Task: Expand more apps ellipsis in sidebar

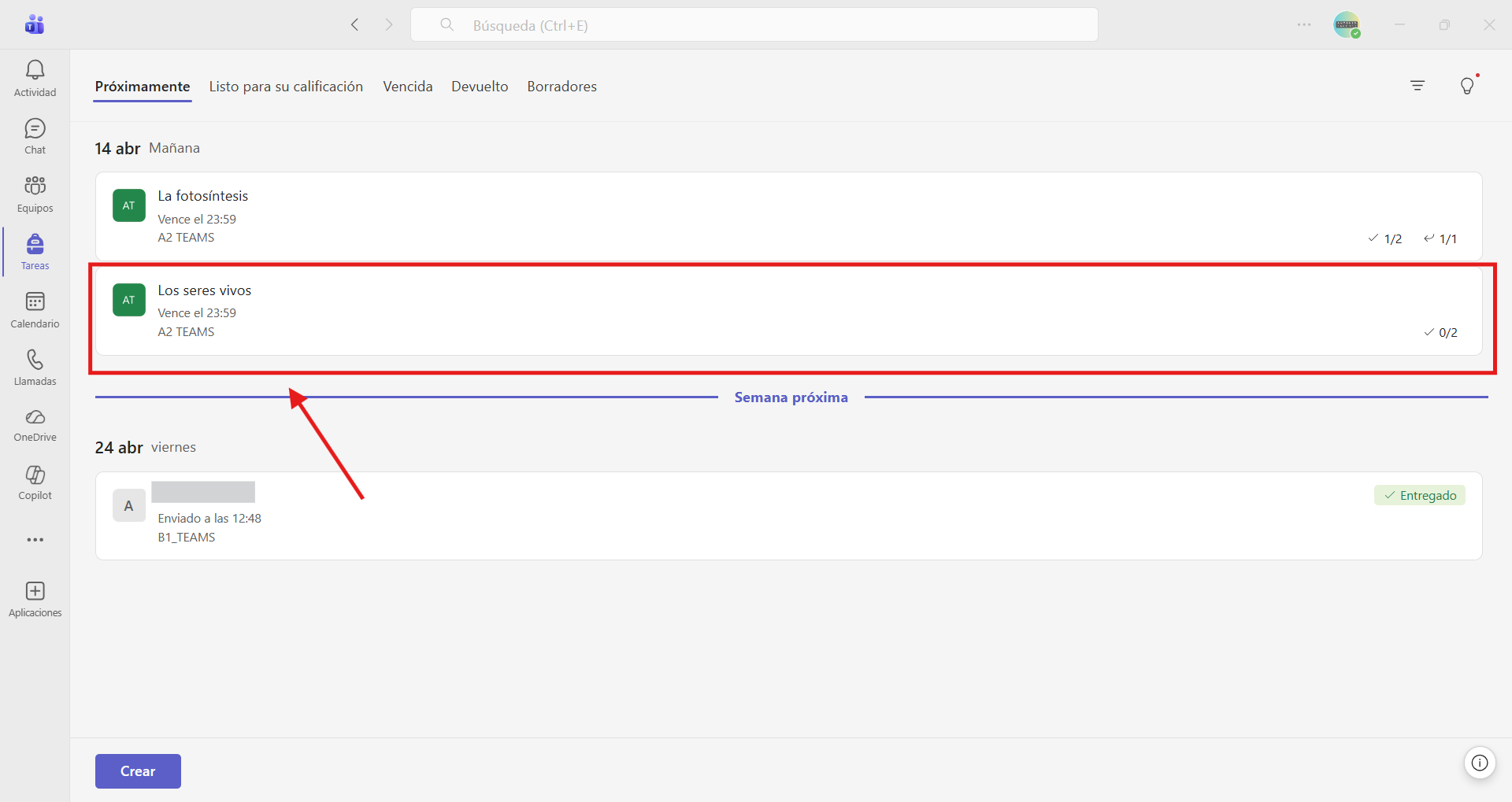Action: click(35, 540)
